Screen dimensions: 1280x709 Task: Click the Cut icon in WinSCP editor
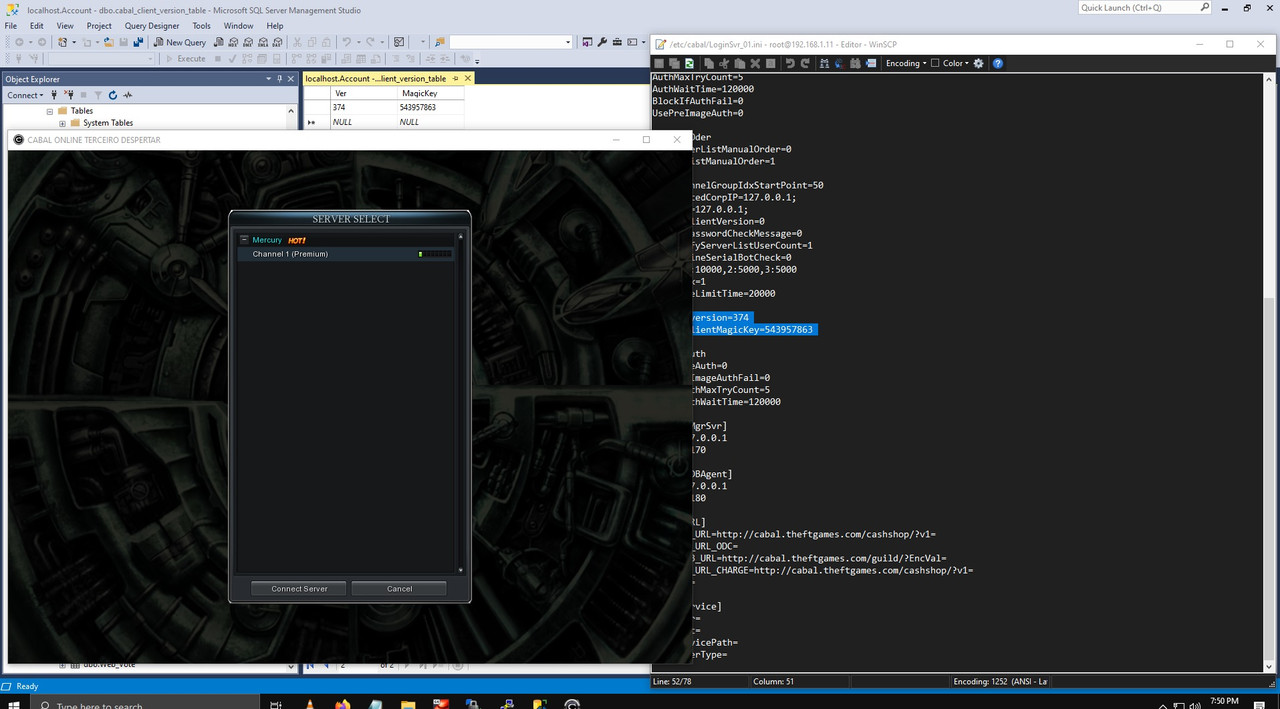(725, 63)
